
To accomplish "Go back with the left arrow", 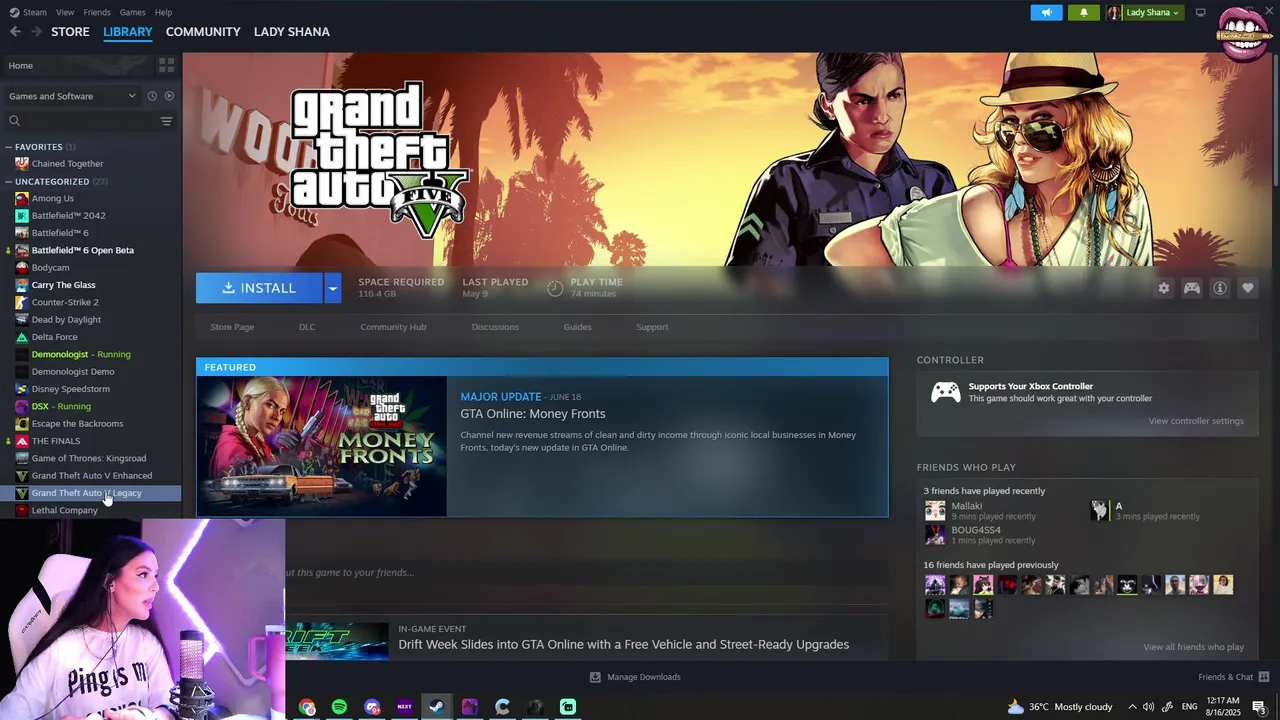I will (x=15, y=32).
